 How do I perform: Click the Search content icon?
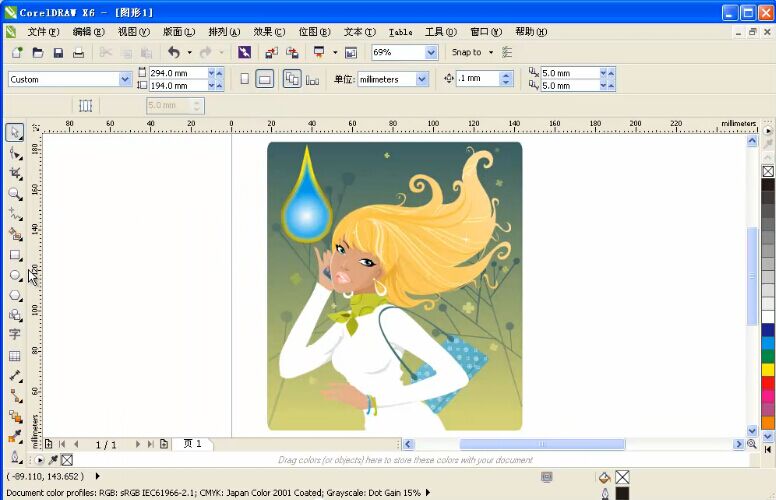244,52
